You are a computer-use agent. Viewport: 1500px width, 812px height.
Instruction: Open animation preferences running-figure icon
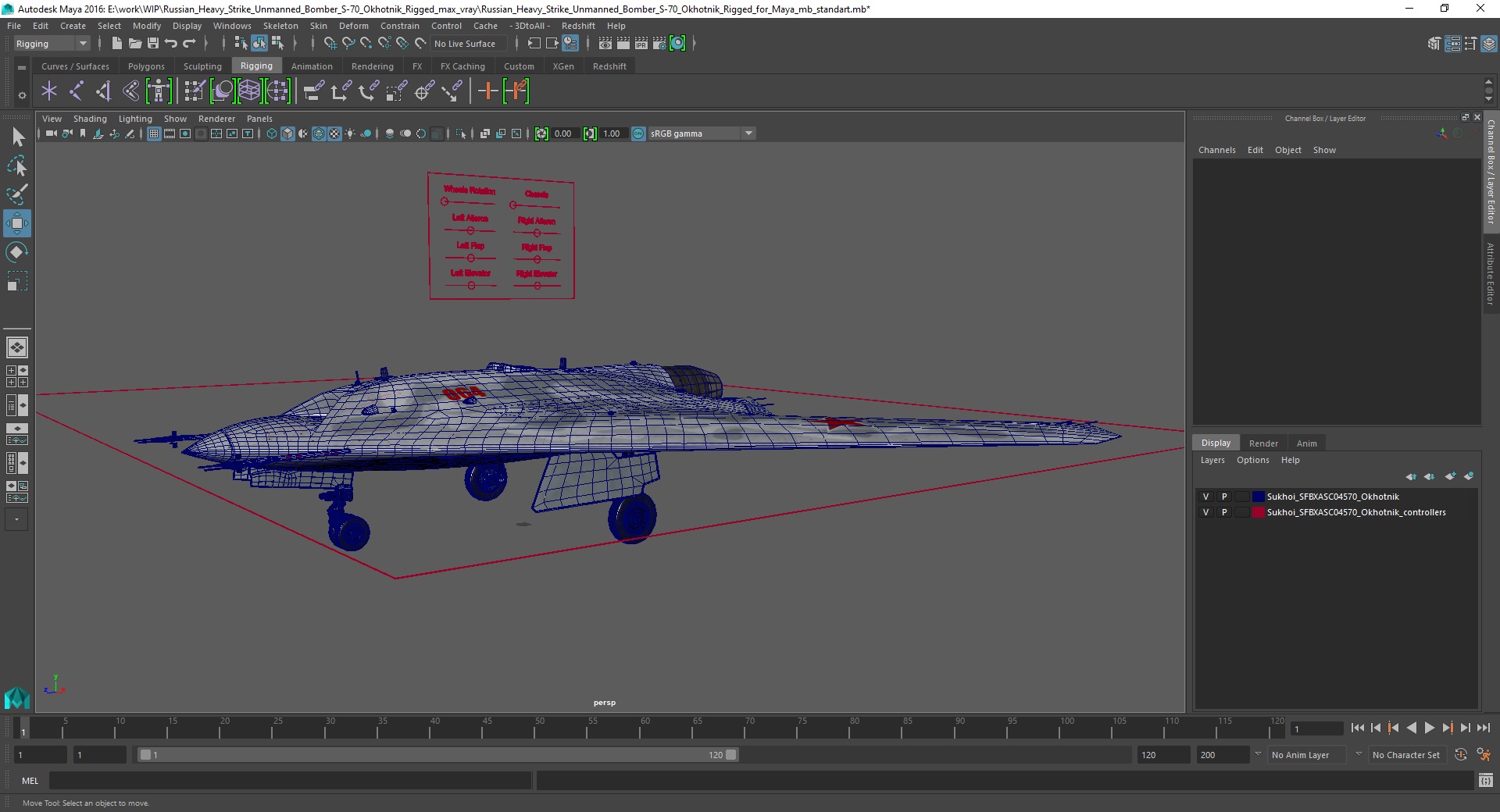pyautogui.click(x=1484, y=755)
